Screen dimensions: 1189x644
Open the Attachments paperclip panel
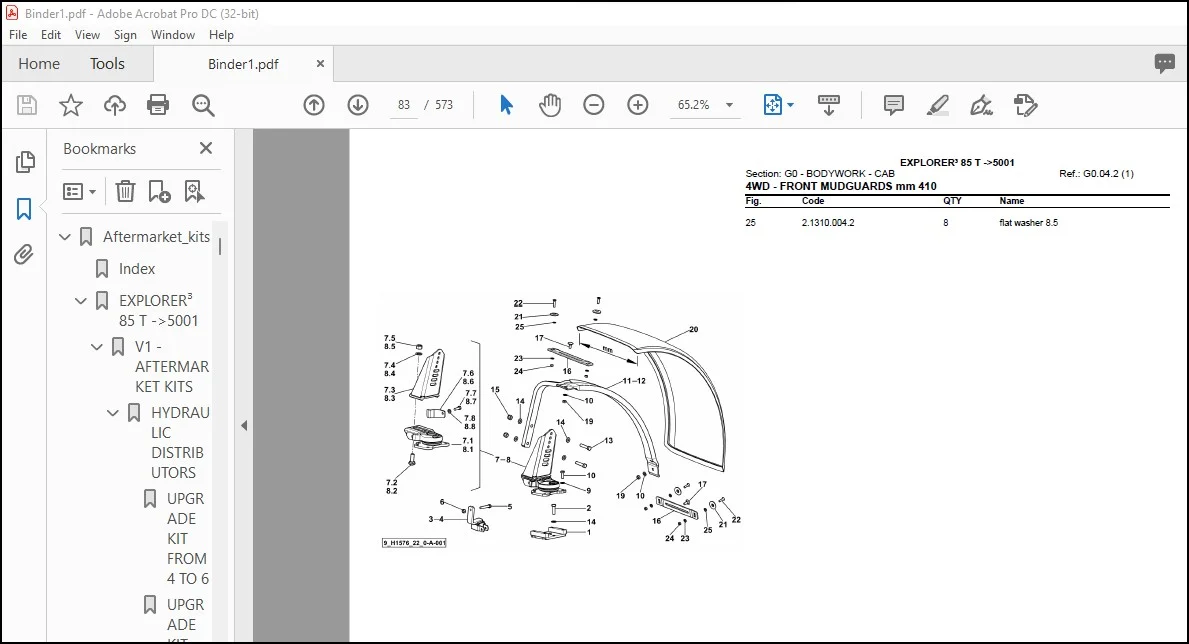pyautogui.click(x=24, y=254)
